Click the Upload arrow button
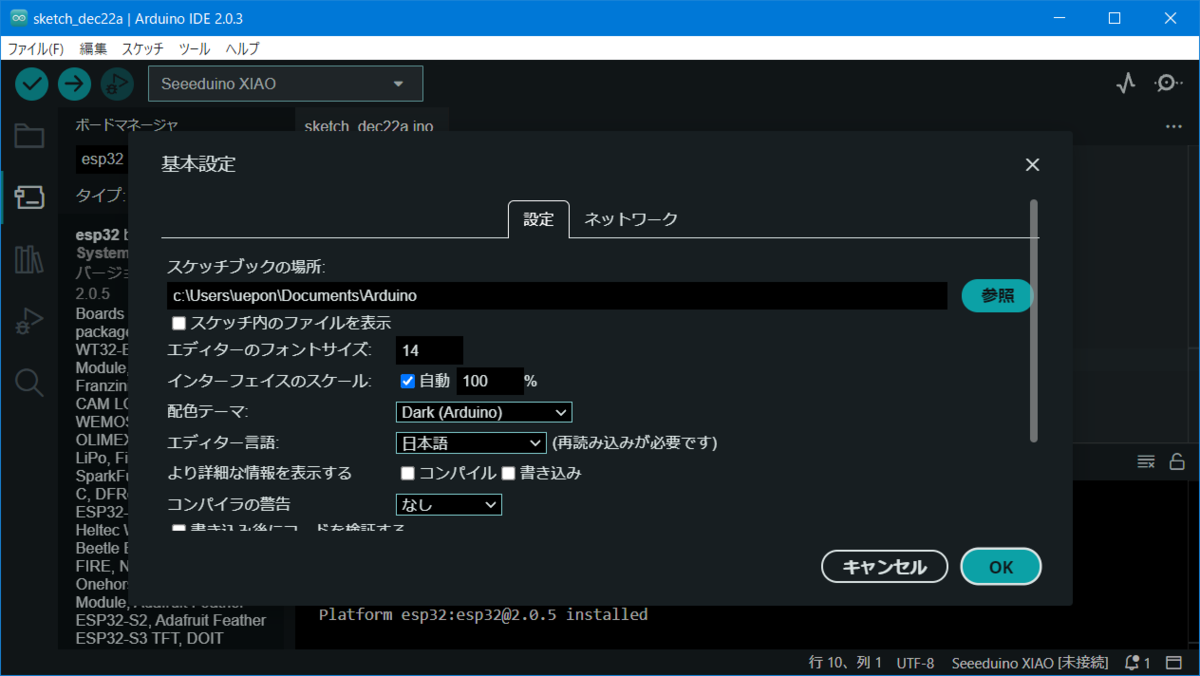This screenshot has height=676, width=1200. pos(74,84)
